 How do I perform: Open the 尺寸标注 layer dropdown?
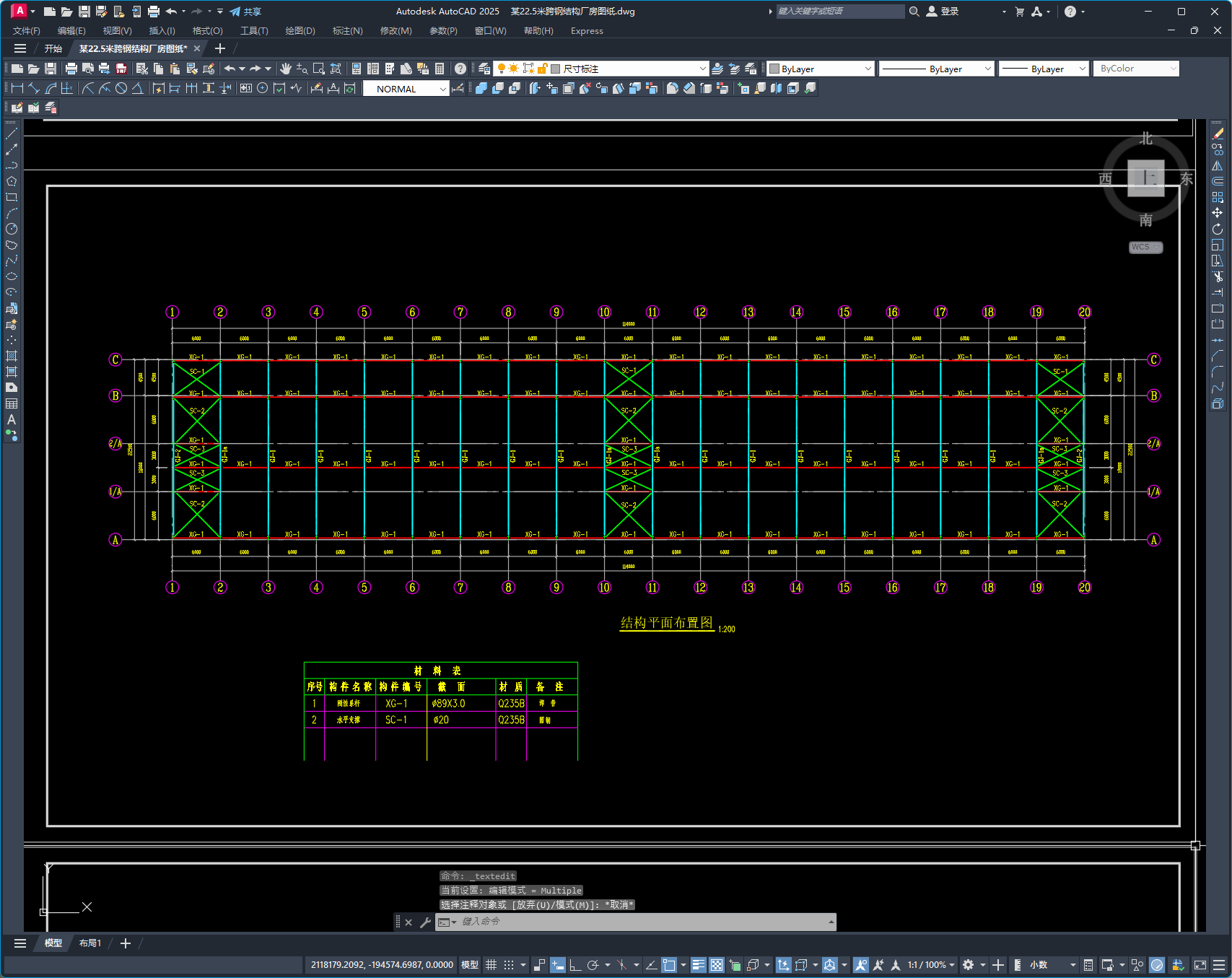(x=702, y=69)
